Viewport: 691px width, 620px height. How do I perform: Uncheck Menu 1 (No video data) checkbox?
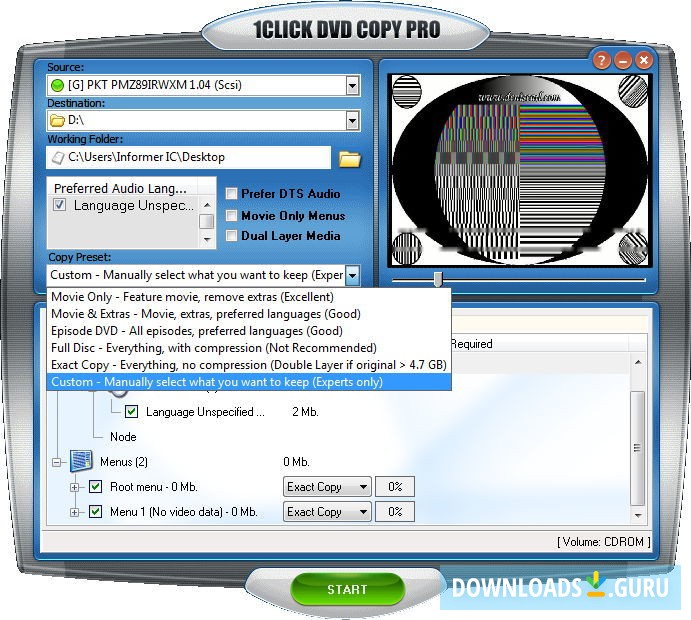96,512
